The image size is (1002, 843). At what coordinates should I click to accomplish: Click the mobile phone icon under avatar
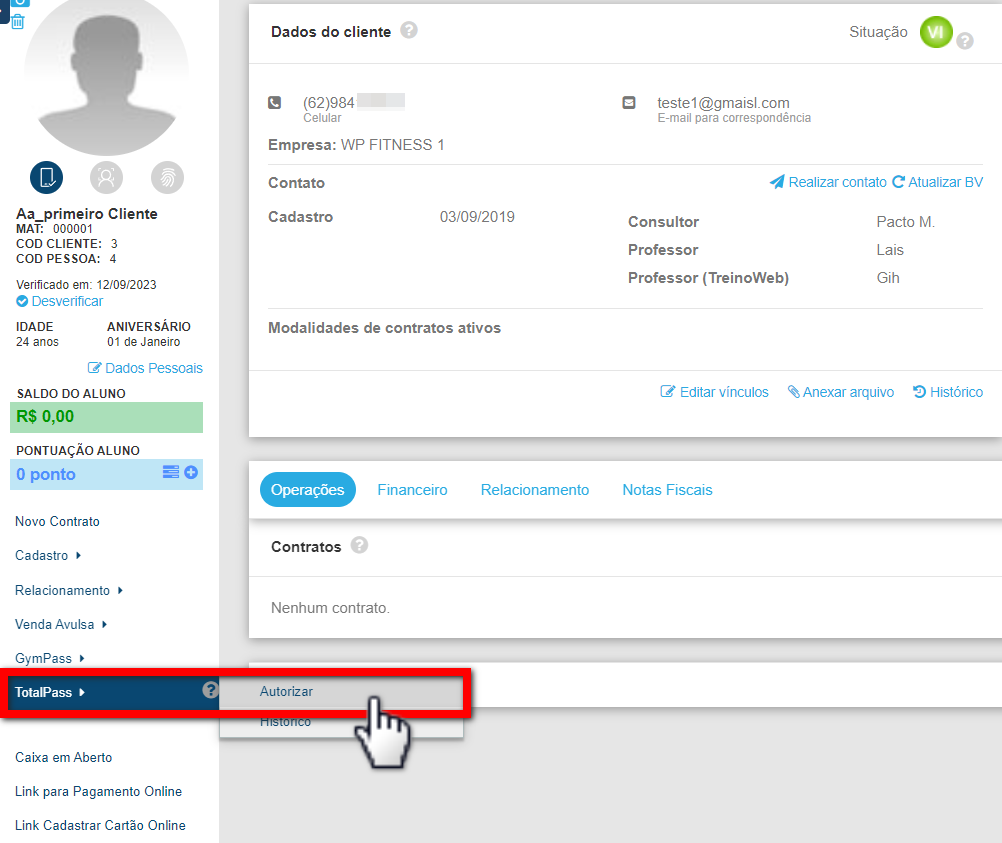click(46, 177)
